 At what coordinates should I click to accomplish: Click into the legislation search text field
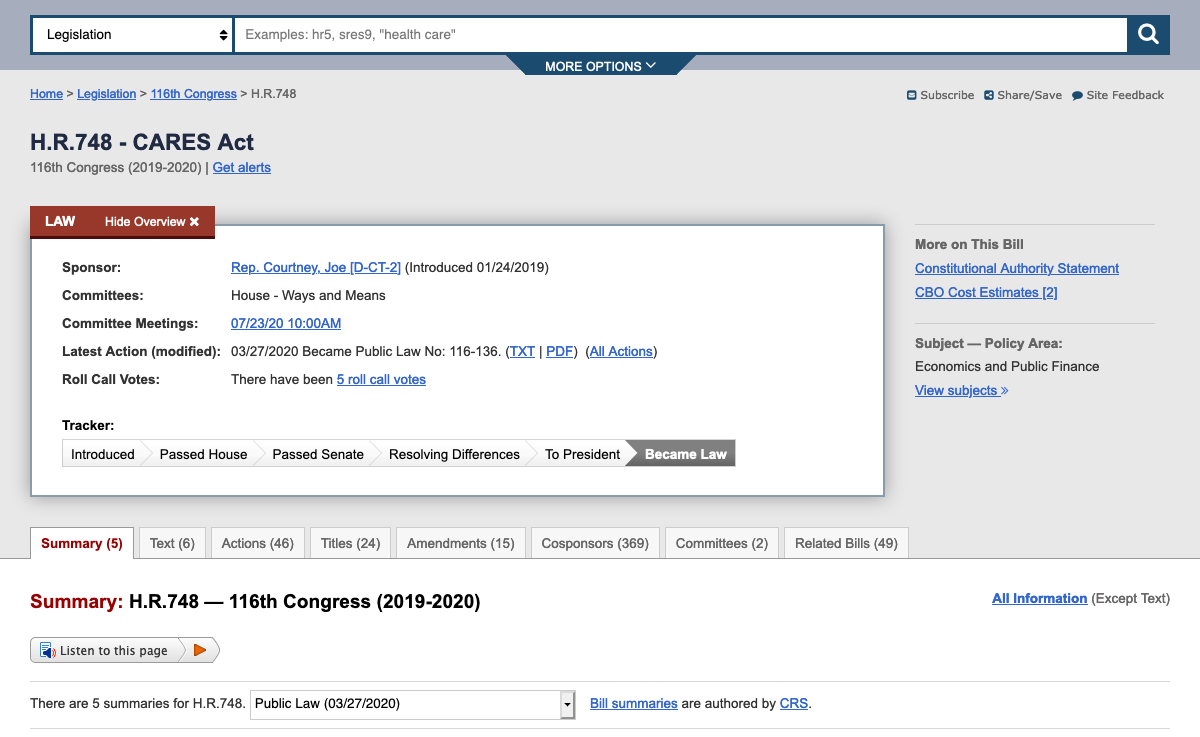[680, 35]
